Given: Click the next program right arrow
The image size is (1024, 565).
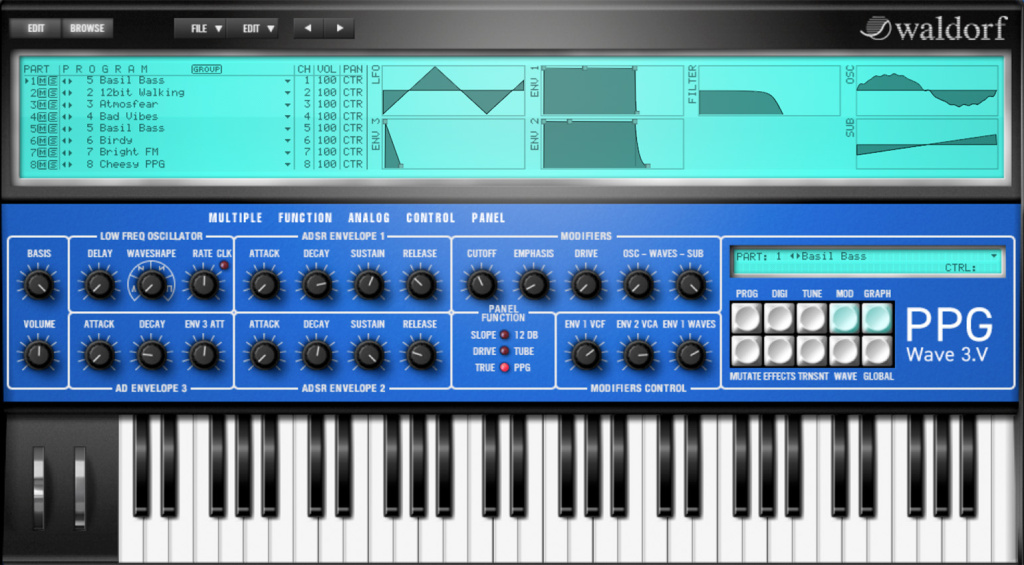Looking at the screenshot, I should point(340,28).
